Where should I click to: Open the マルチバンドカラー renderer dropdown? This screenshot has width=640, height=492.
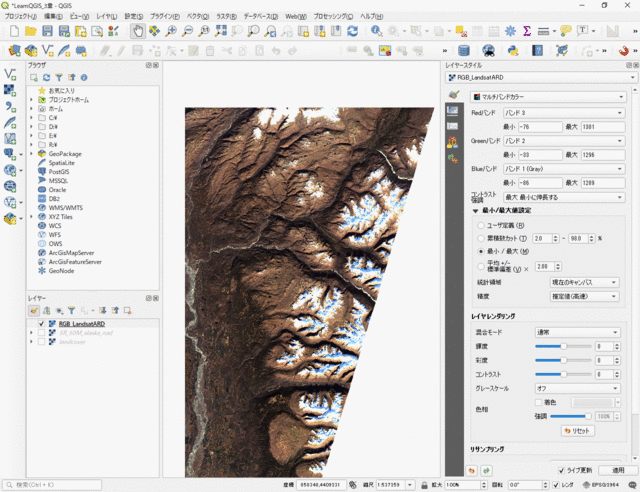click(548, 97)
